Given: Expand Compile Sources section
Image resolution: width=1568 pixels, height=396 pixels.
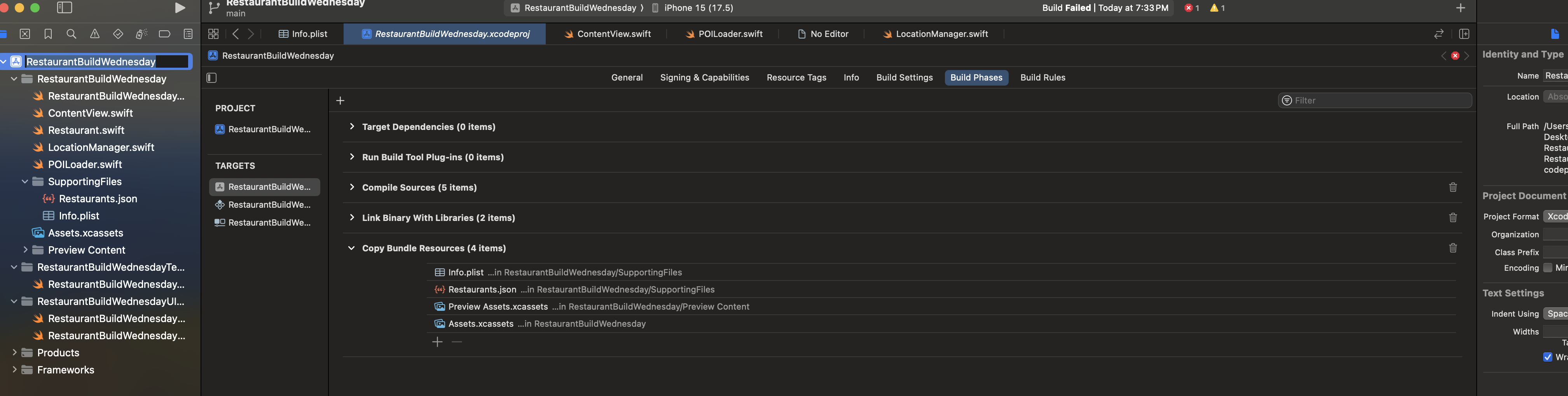Looking at the screenshot, I should (351, 187).
